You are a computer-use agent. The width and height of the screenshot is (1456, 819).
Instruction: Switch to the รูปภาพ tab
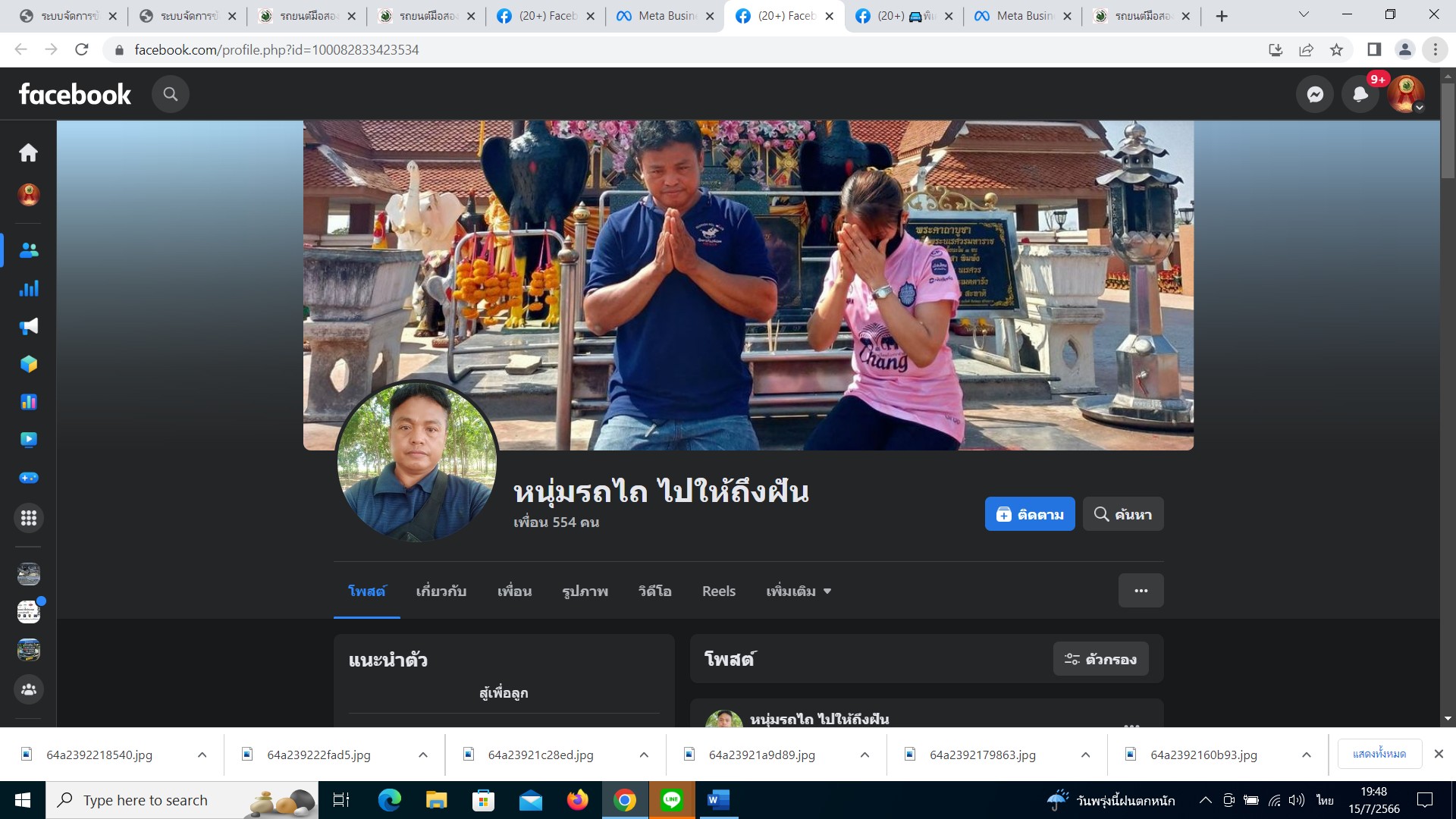pyautogui.click(x=585, y=591)
